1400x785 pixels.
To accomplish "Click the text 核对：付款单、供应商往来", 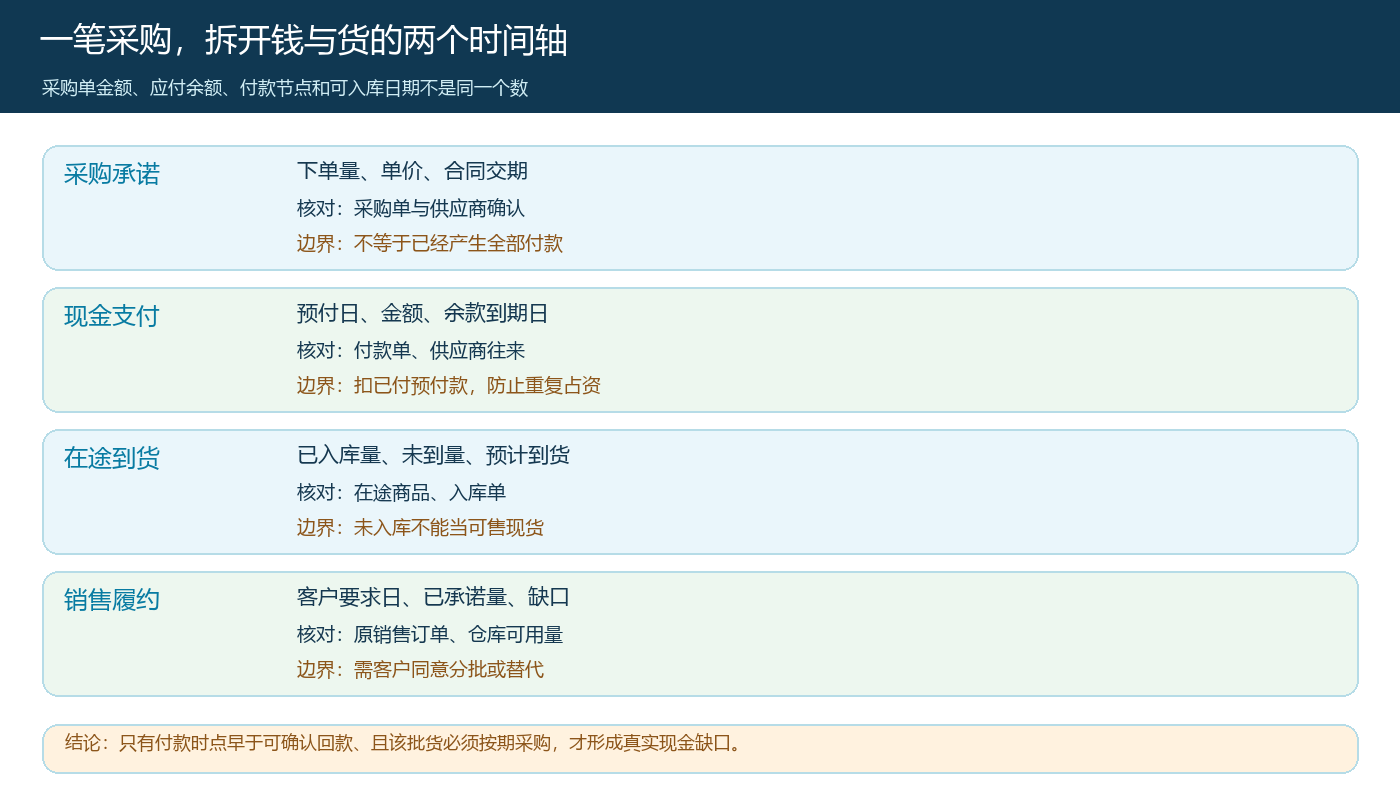I will point(411,350).
